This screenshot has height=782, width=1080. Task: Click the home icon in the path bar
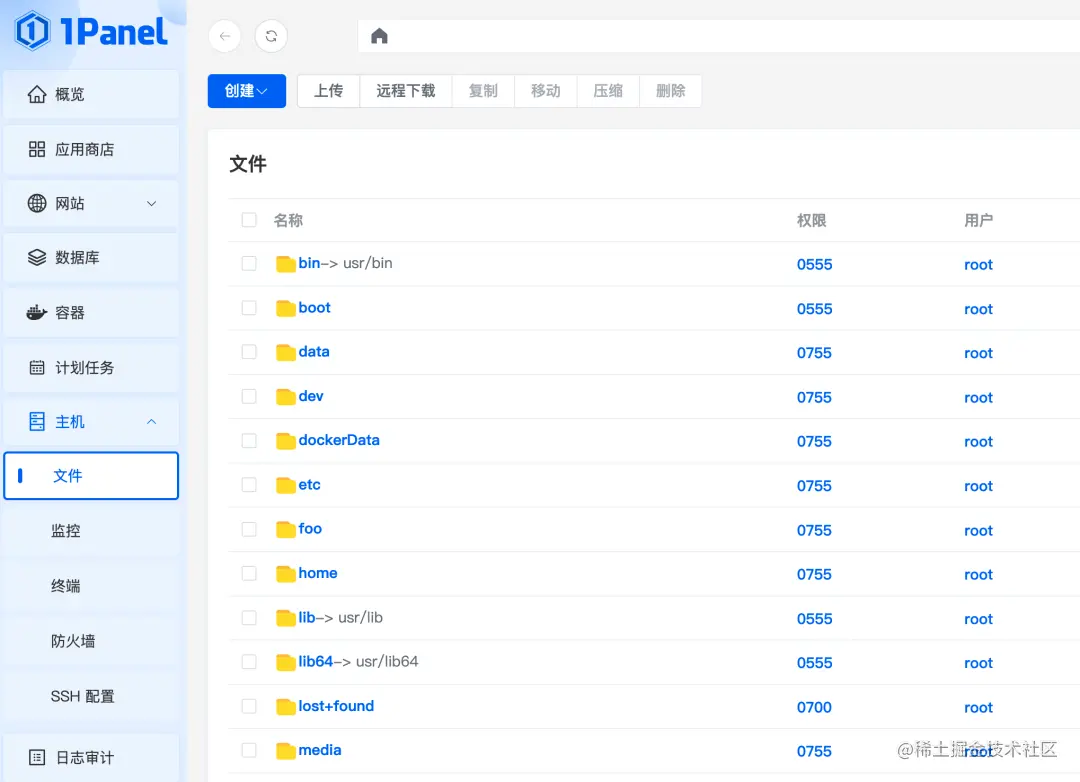click(379, 36)
